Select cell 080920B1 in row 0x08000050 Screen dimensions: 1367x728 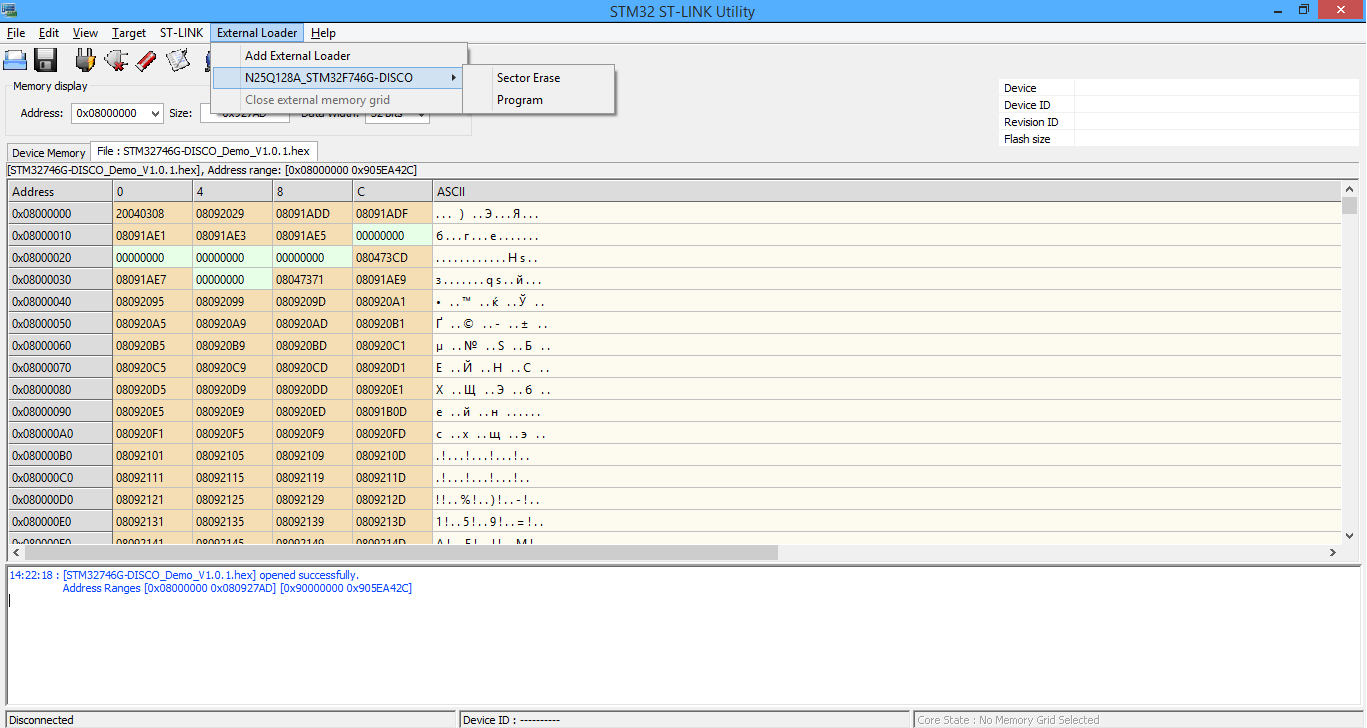pyautogui.click(x=392, y=323)
